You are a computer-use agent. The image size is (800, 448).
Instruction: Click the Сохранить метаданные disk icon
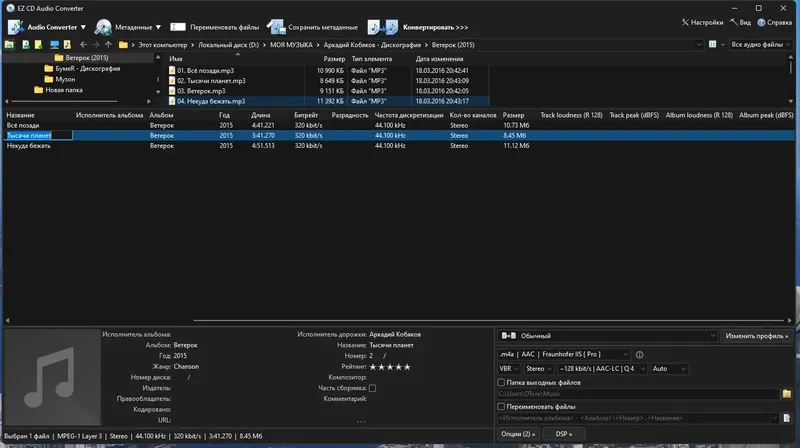(x=275, y=27)
